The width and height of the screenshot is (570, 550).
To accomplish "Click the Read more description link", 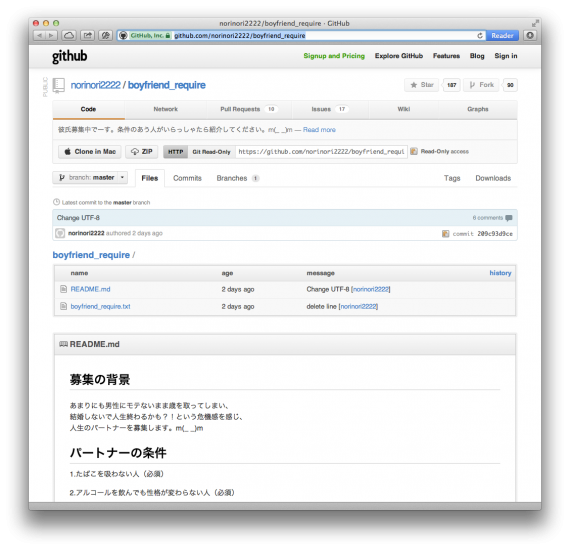I will 319,130.
